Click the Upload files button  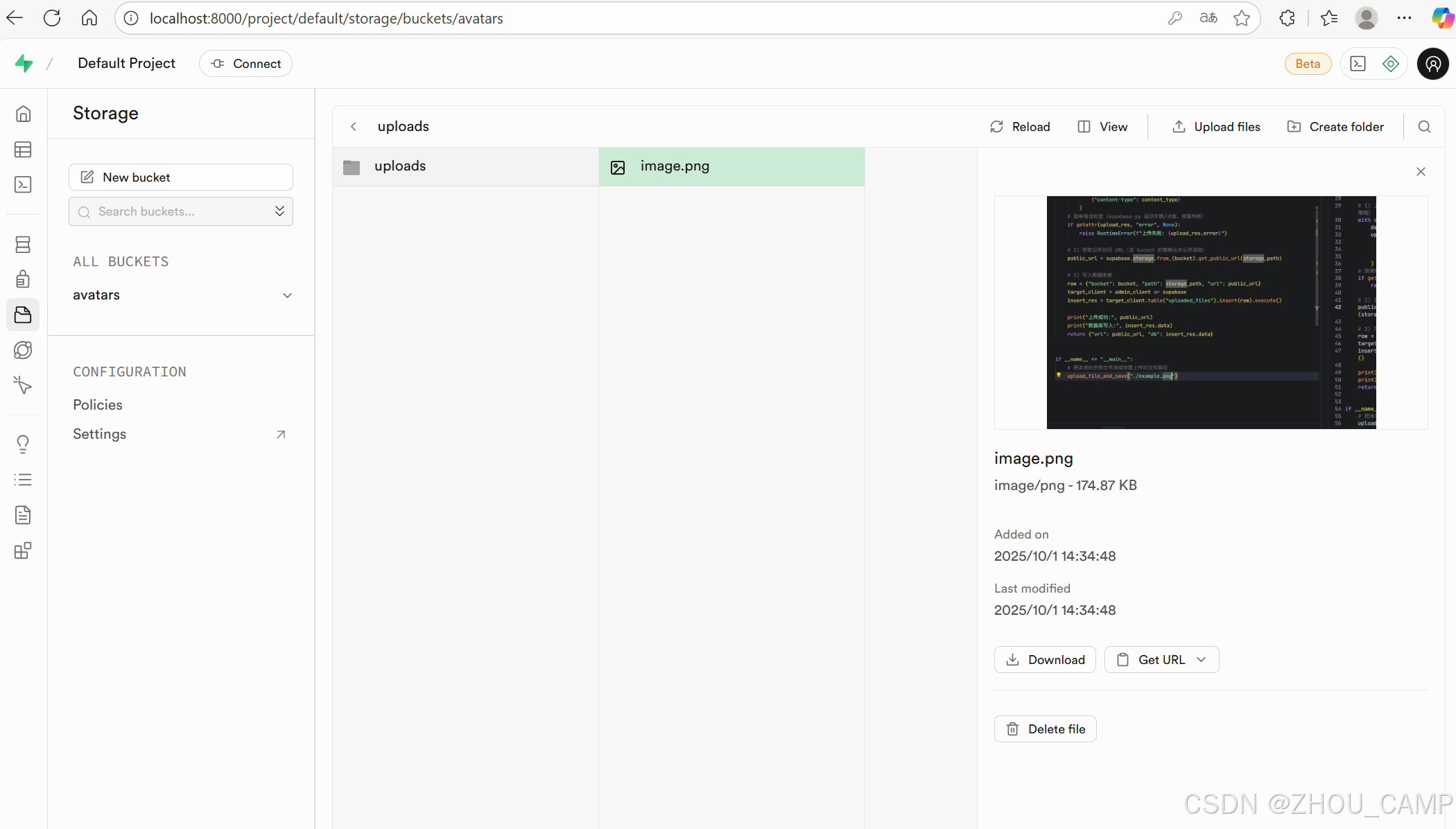(1216, 127)
